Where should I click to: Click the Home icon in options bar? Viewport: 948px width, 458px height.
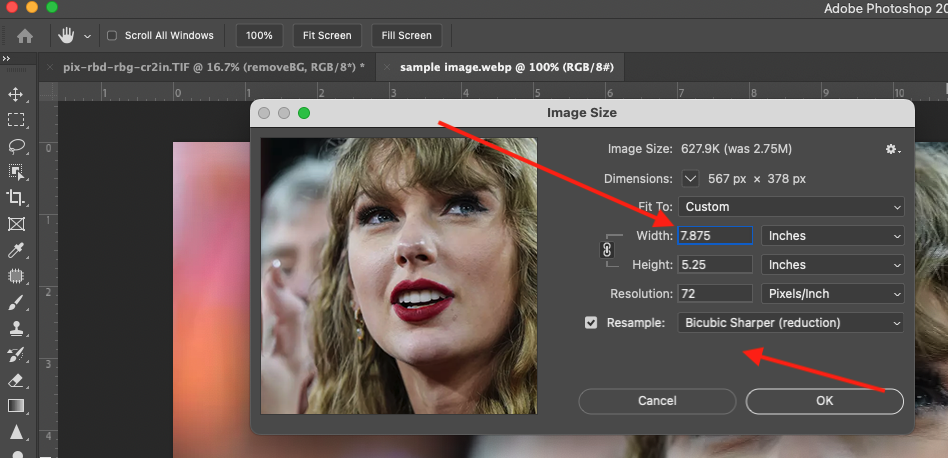click(25, 35)
